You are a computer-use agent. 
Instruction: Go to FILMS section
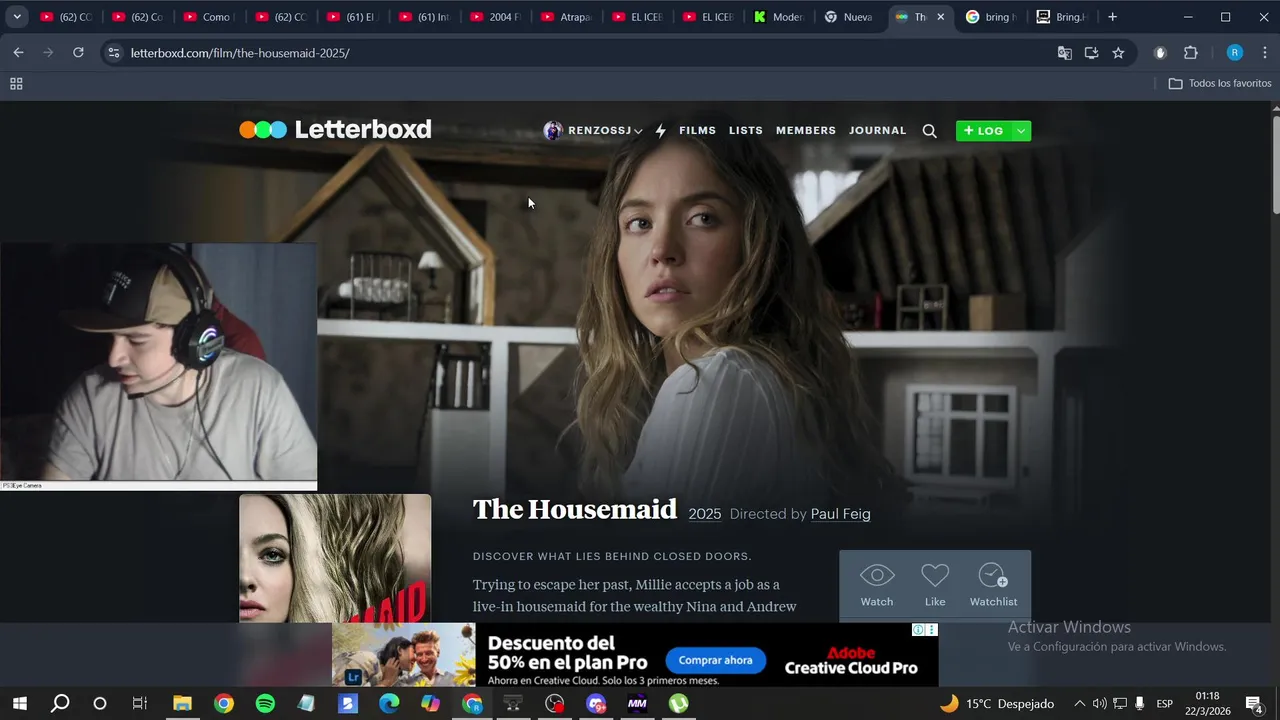point(697,131)
